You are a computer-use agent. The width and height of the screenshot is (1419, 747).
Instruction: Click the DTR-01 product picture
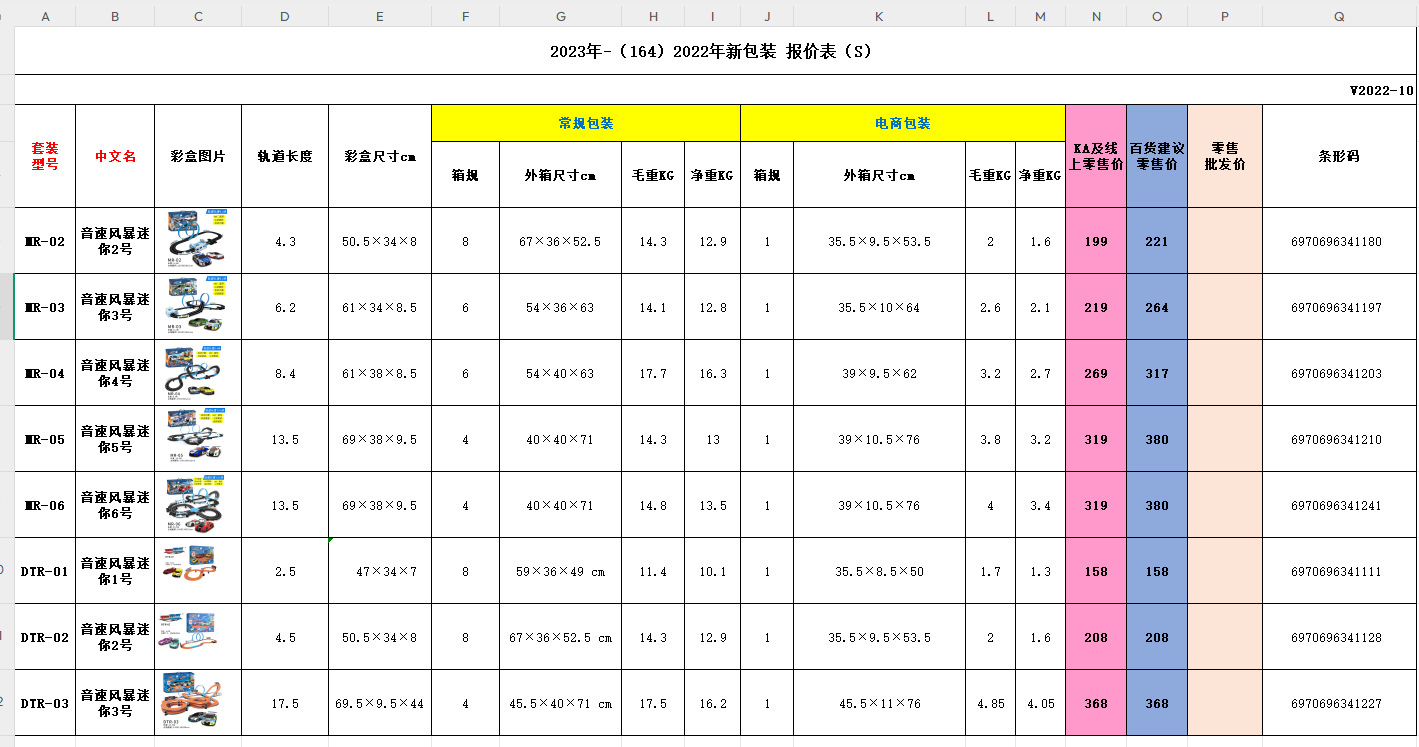197,570
